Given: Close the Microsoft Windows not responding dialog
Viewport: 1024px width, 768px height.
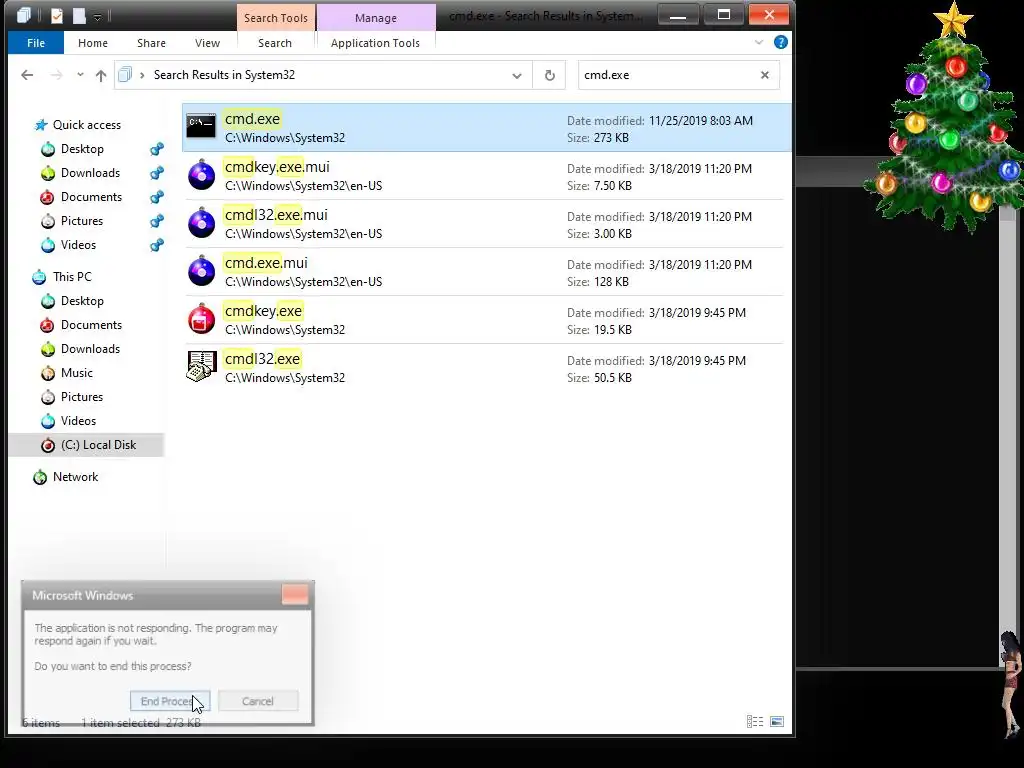Looking at the screenshot, I should (x=295, y=594).
